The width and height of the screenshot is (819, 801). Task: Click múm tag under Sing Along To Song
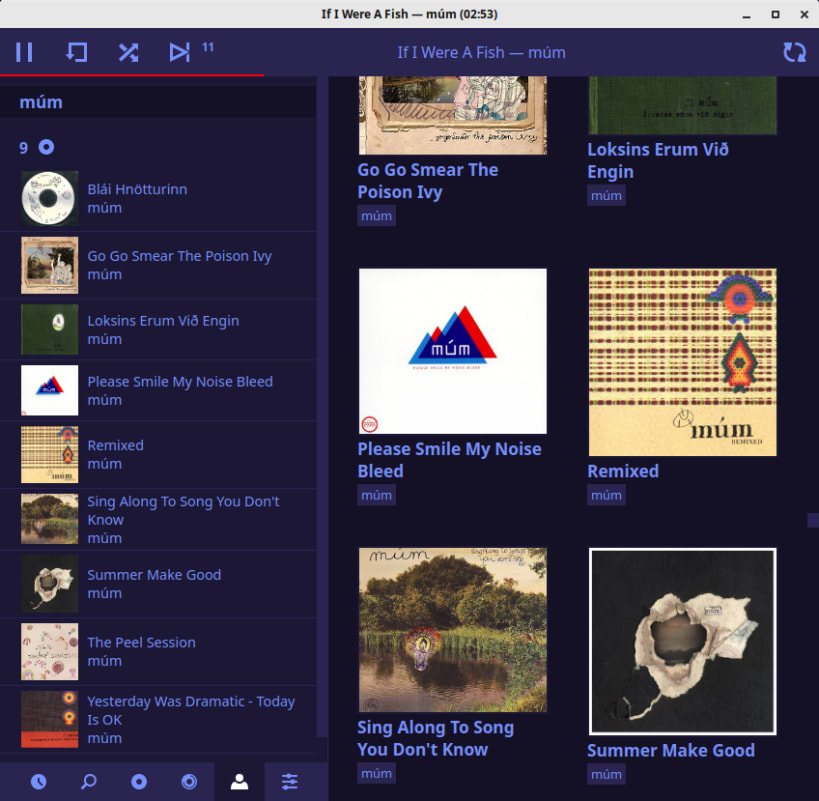coord(376,773)
